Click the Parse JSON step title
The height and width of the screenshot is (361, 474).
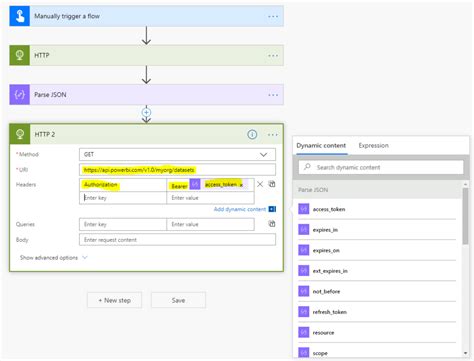(50, 95)
